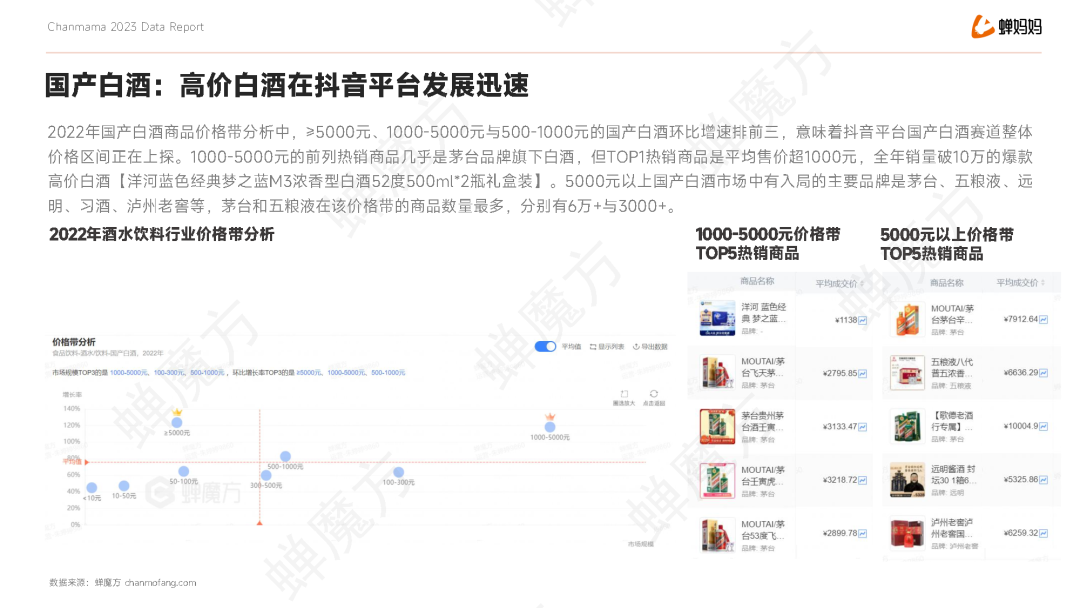The height and width of the screenshot is (608, 1080).
Task: Activate the 圈选放大 box-zoom icon
Action: coord(624,395)
